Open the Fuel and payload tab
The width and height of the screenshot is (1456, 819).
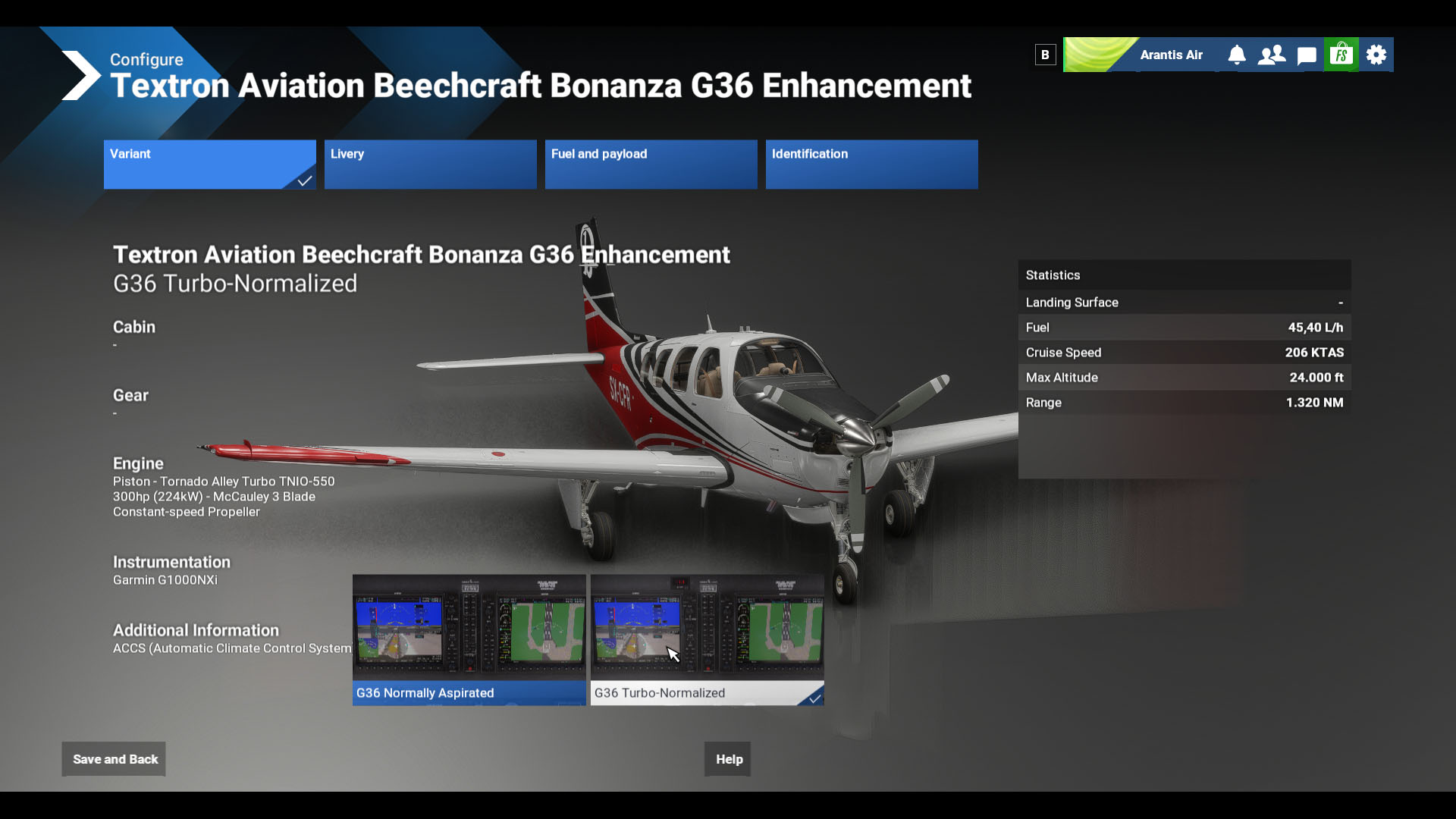651,165
